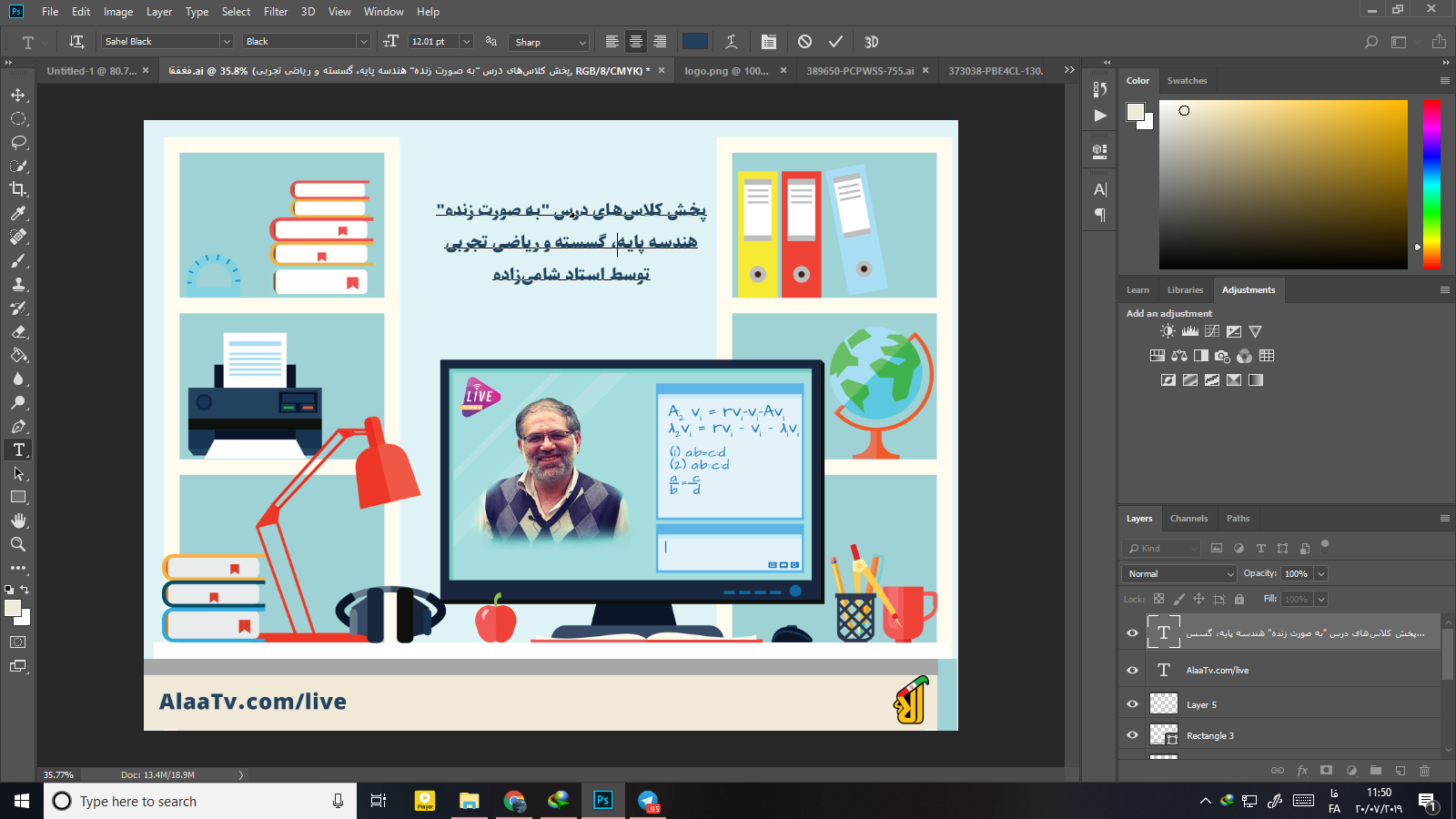Open font size dropdown
The width and height of the screenshot is (1456, 819).
466,42
